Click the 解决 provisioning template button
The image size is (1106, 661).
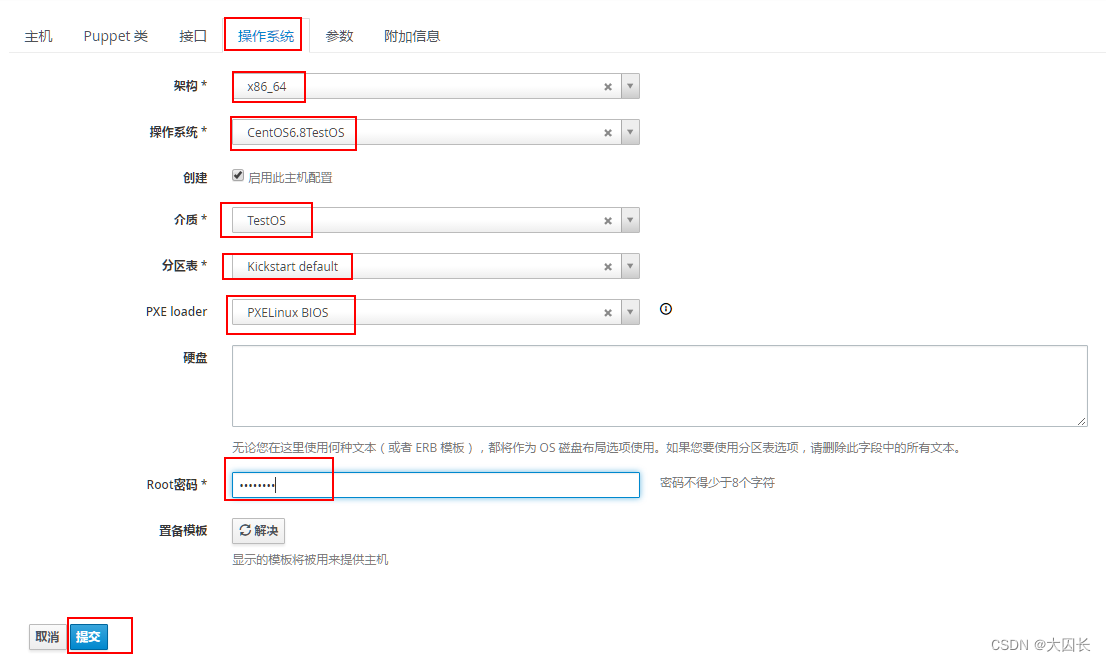point(258,530)
